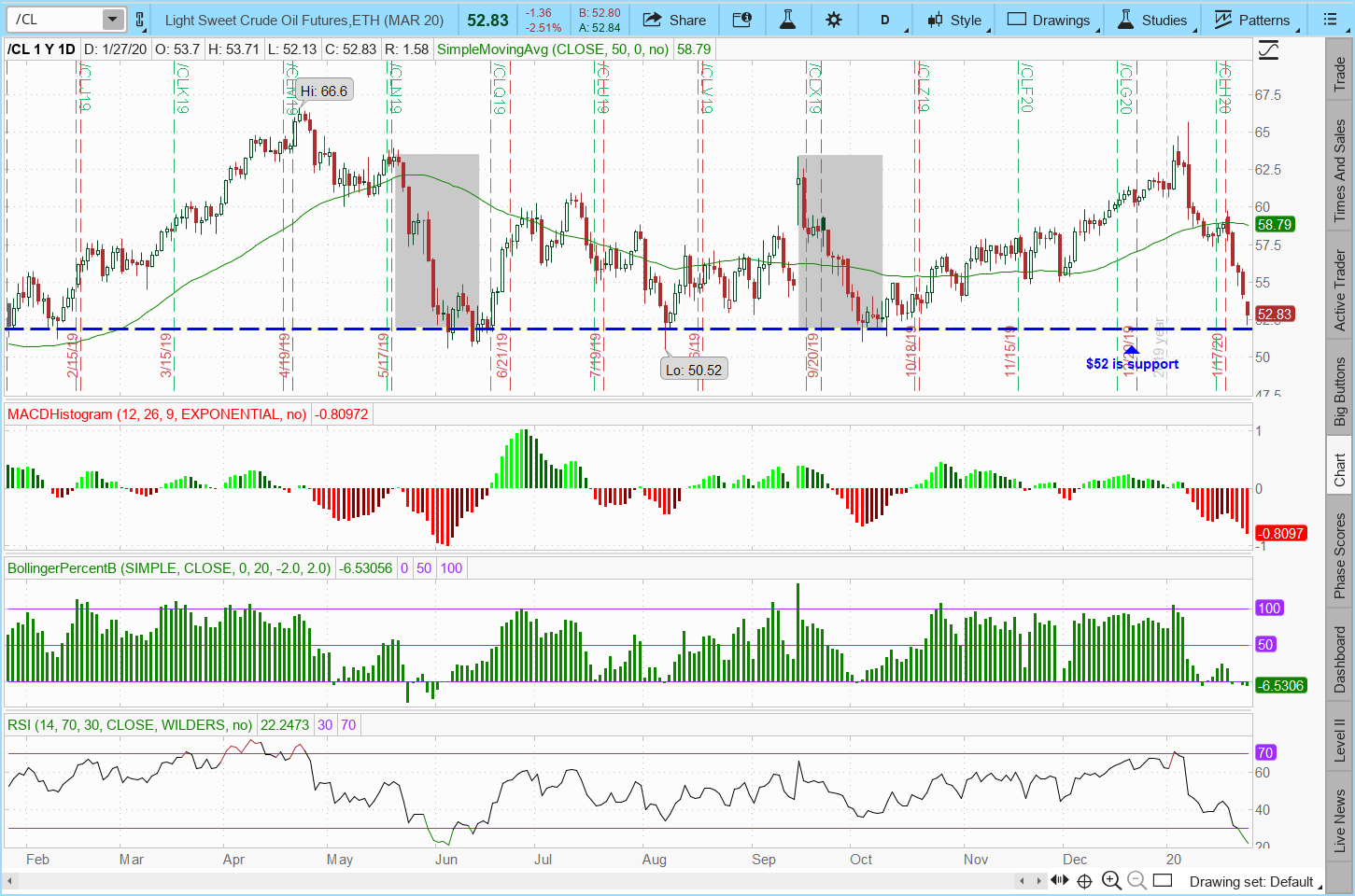The height and width of the screenshot is (896, 1355).
Task: Click the horizontal scrollbar right arrow
Action: (x=1039, y=880)
